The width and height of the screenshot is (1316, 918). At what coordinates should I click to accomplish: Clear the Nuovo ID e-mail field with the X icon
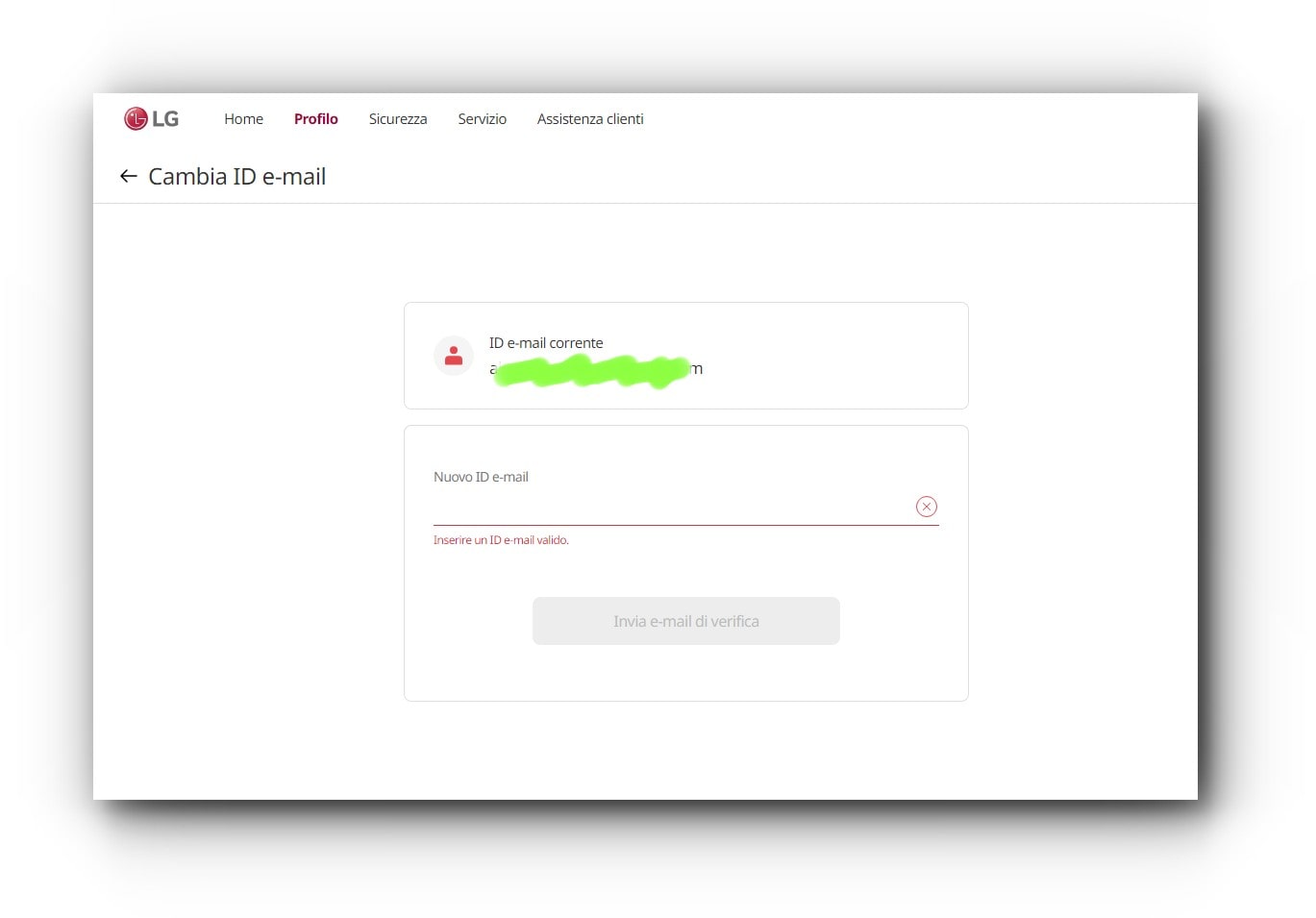coord(927,507)
